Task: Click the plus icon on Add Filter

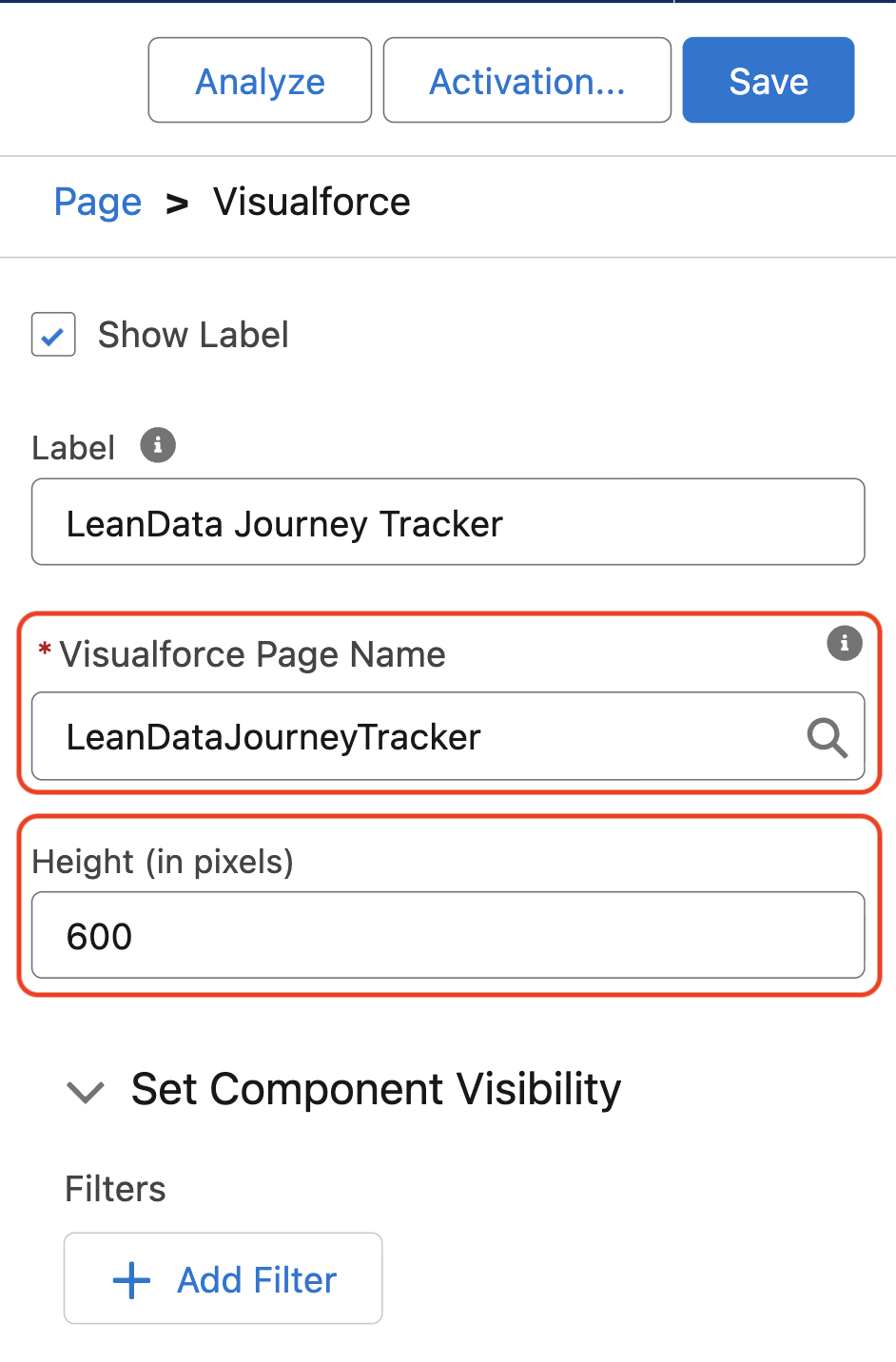Action: [131, 1280]
